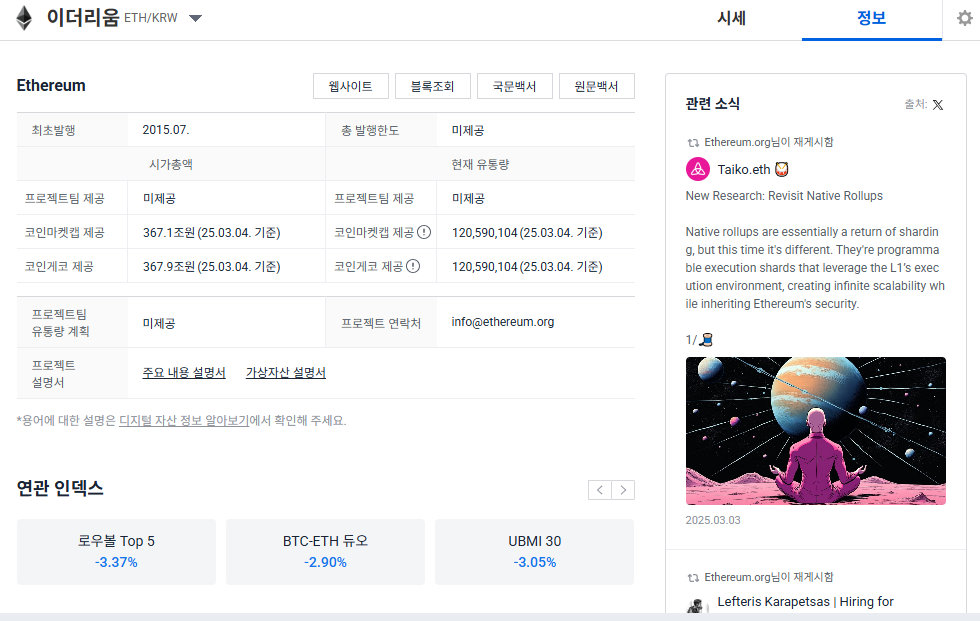Click the 프로젝트 연락처 label
This screenshot has height=621, width=980.
[x=381, y=323]
